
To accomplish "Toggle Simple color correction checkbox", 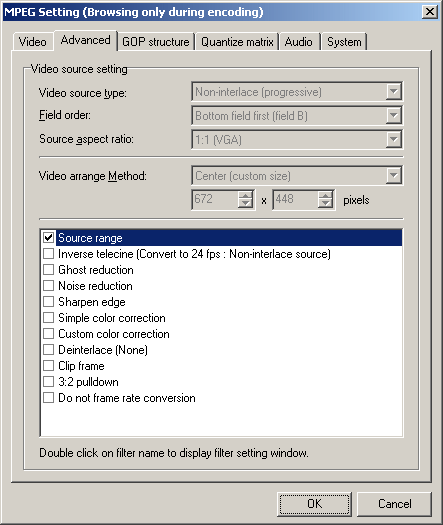I will pyautogui.click(x=49, y=317).
